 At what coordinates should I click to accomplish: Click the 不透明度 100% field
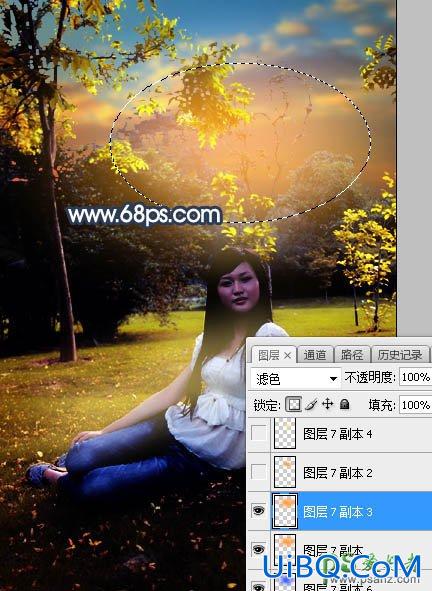[415, 377]
